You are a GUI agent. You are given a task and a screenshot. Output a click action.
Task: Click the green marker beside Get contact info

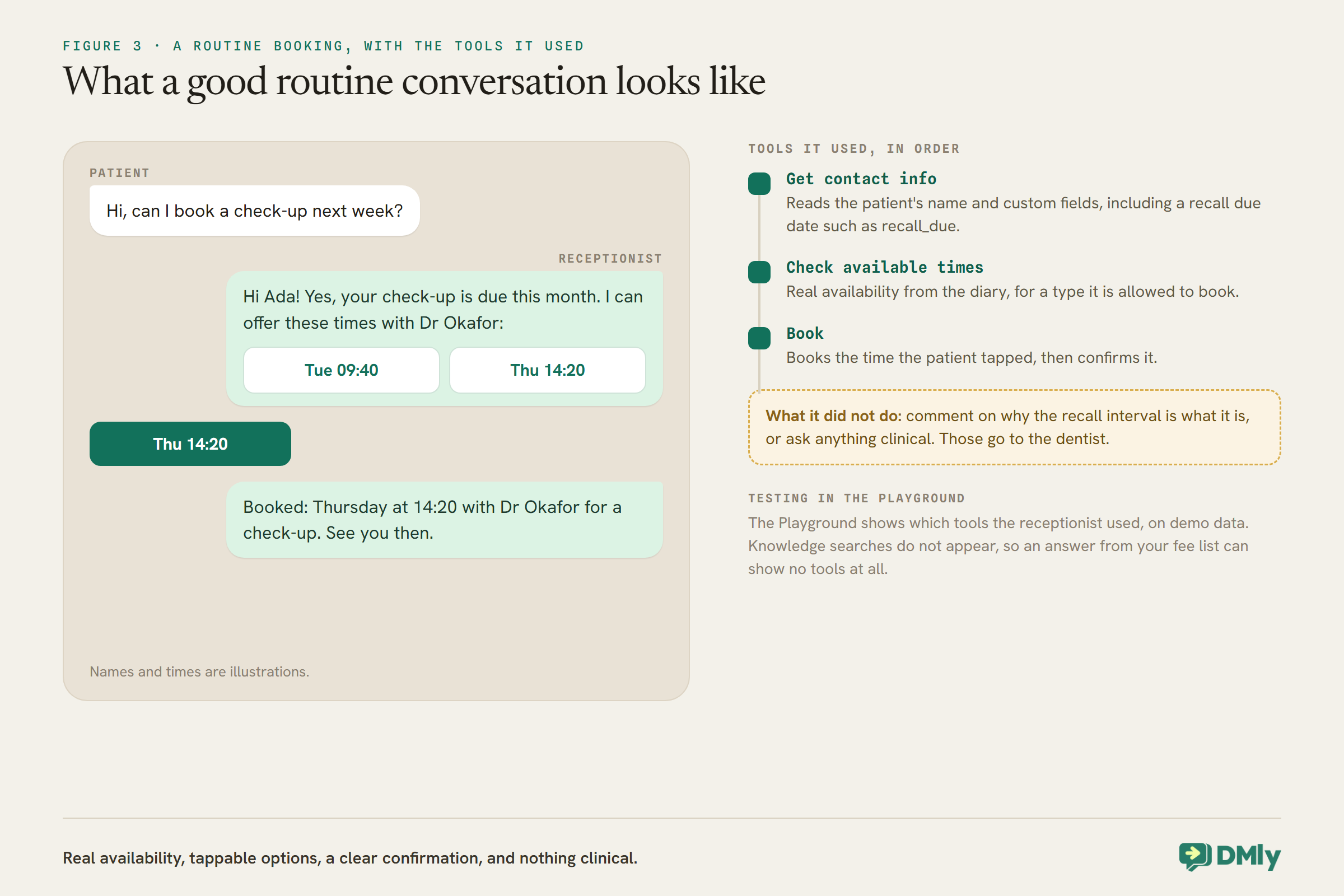point(759,184)
